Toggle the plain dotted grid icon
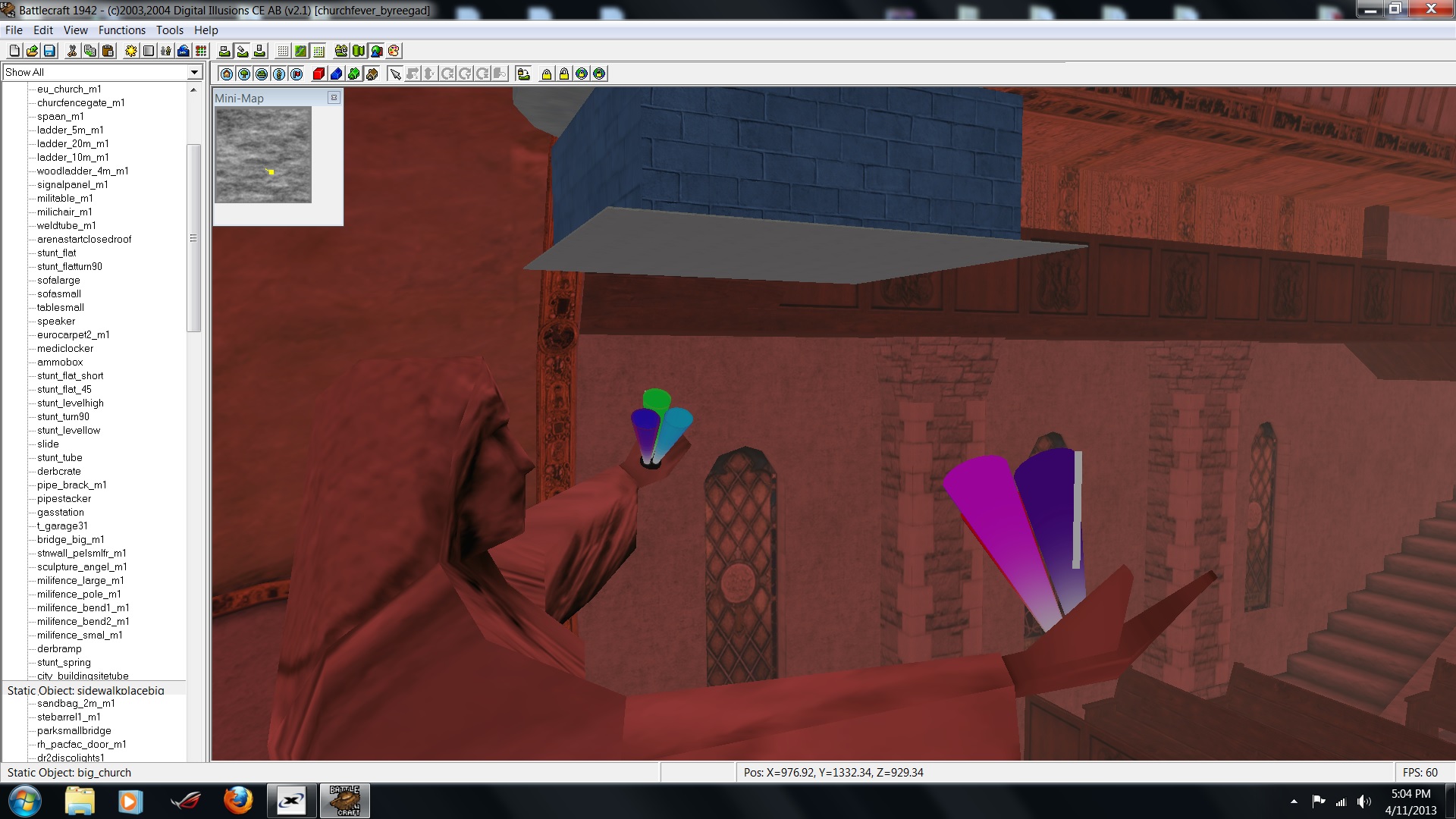This screenshot has height=819, width=1456. click(x=283, y=51)
